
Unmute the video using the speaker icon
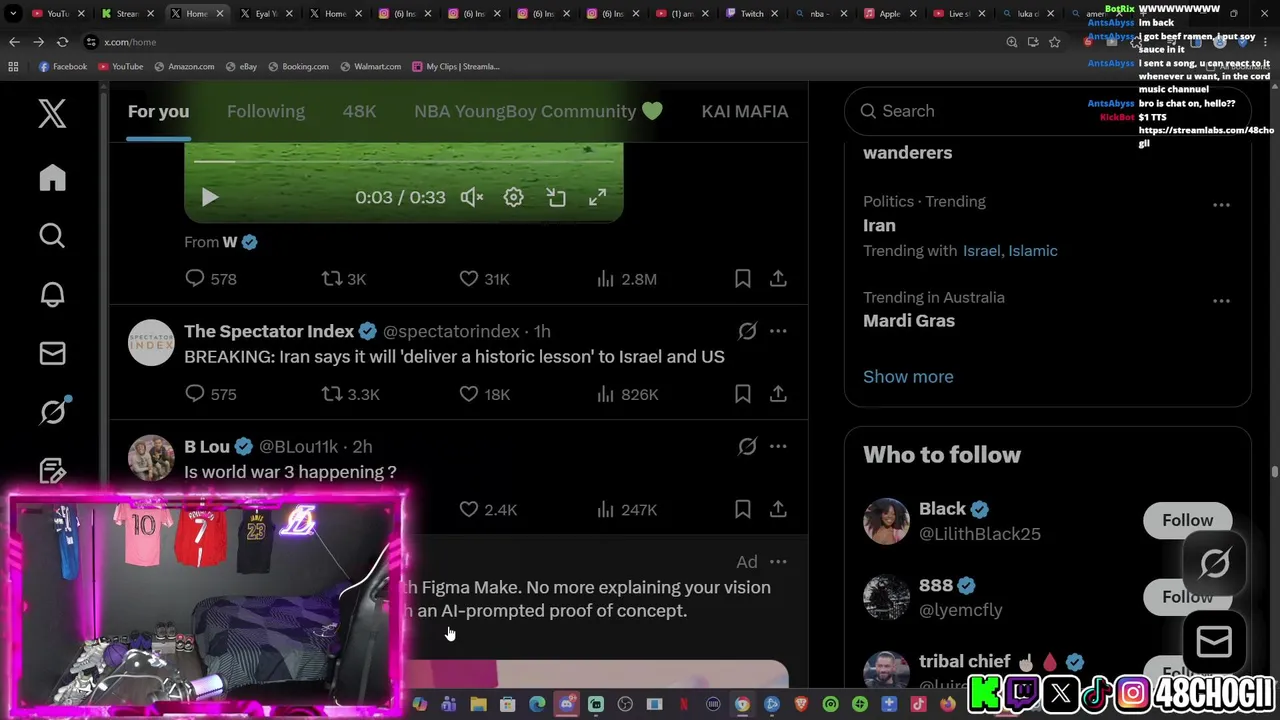(x=472, y=197)
